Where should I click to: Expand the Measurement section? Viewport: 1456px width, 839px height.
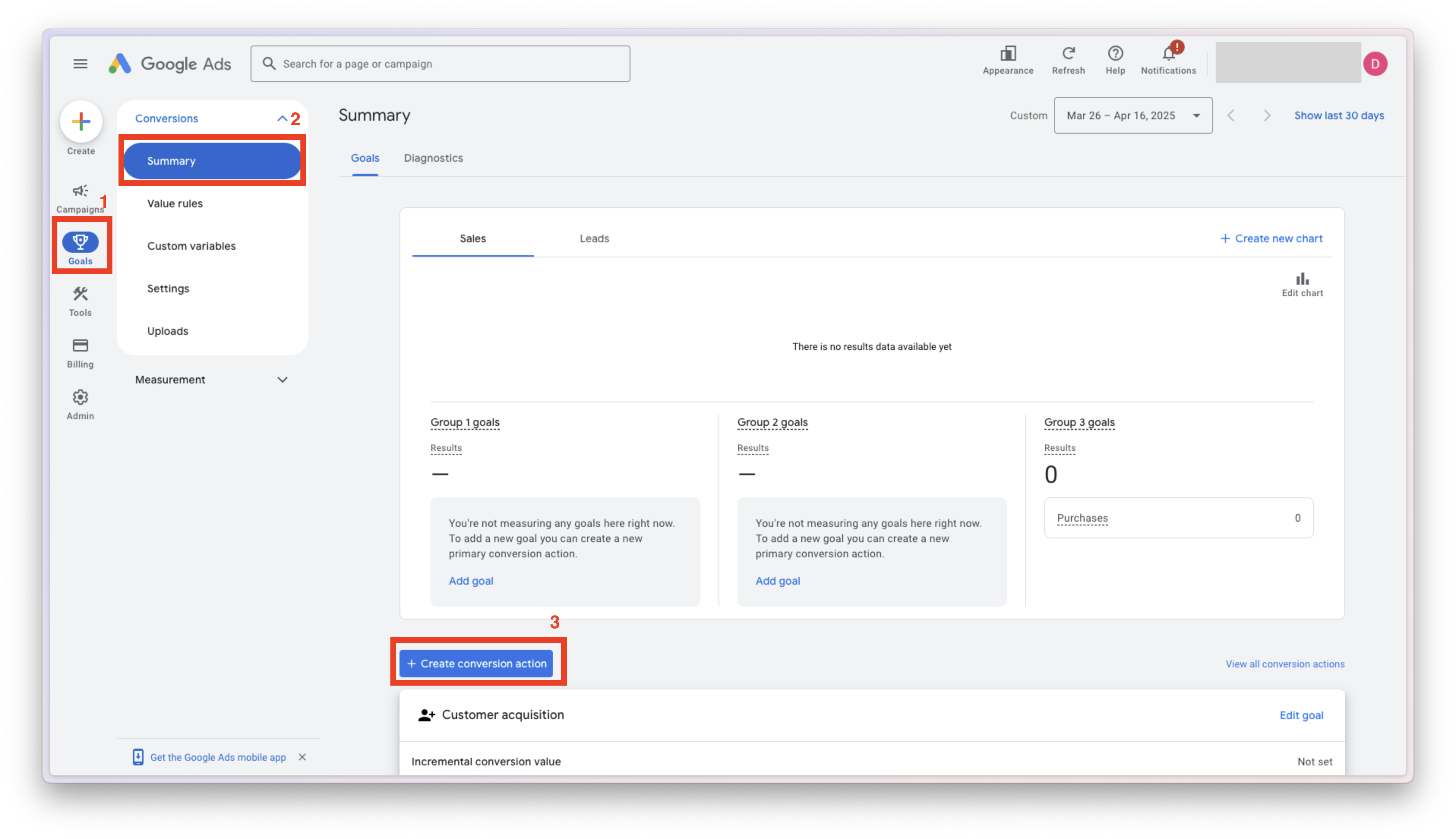282,380
